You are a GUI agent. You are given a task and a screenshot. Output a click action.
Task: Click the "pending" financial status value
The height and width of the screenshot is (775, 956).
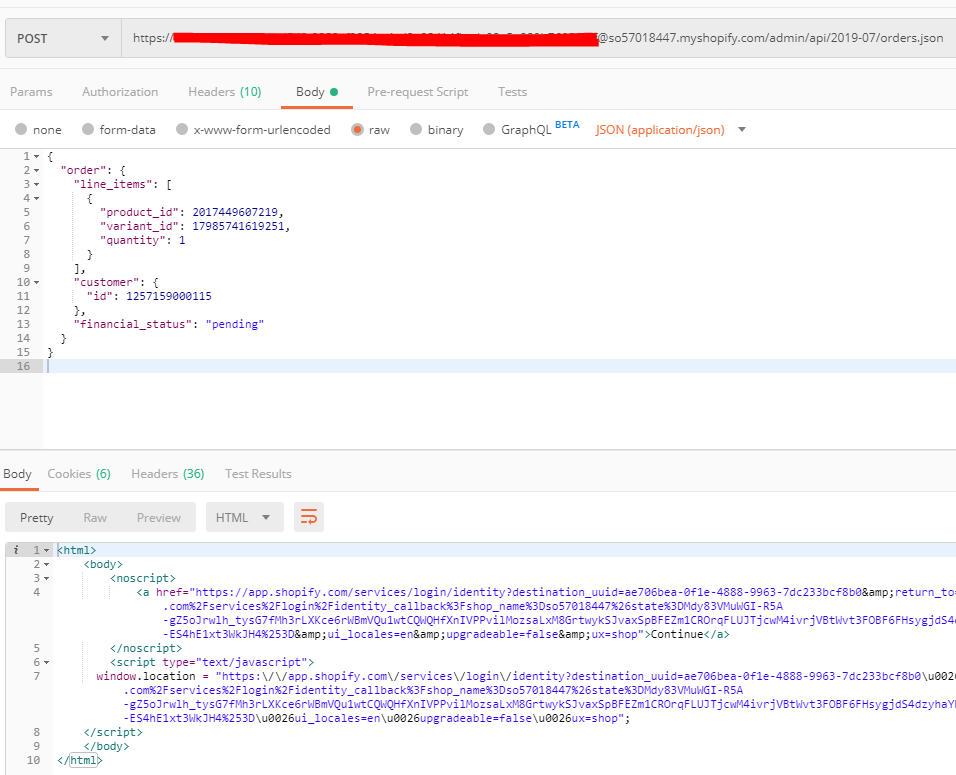pyautogui.click(x=235, y=324)
